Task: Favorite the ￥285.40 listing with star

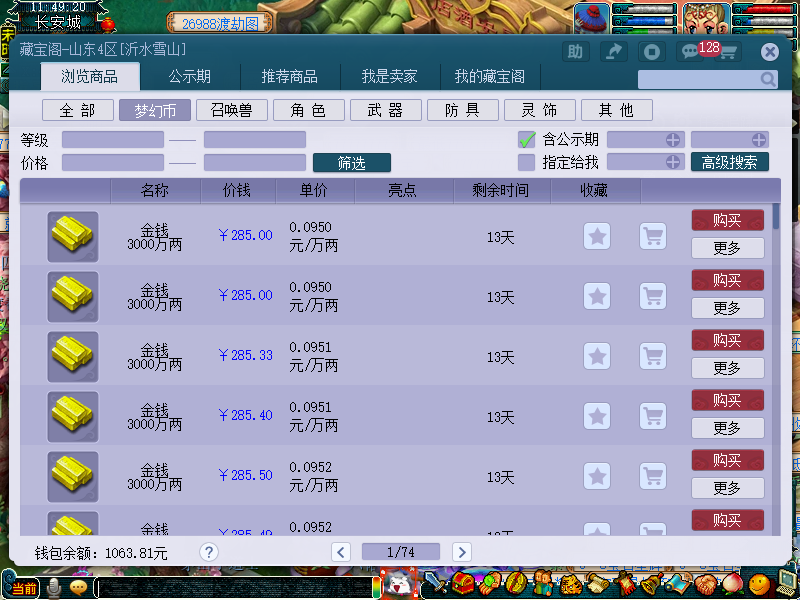Action: (597, 416)
